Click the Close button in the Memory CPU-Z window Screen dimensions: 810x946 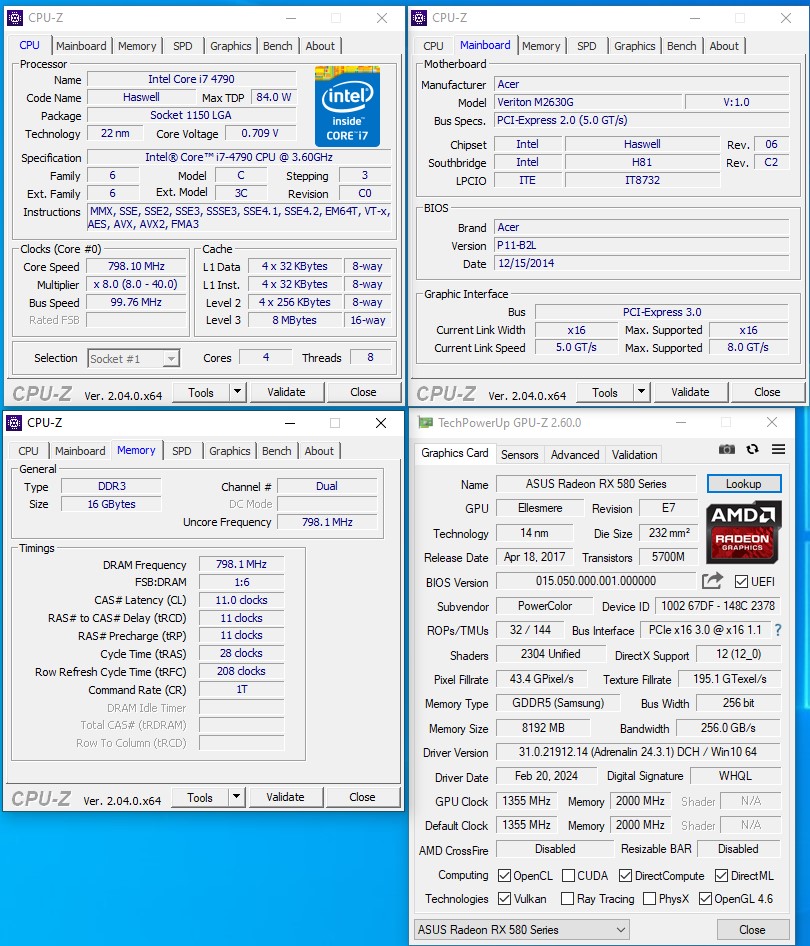[362, 797]
